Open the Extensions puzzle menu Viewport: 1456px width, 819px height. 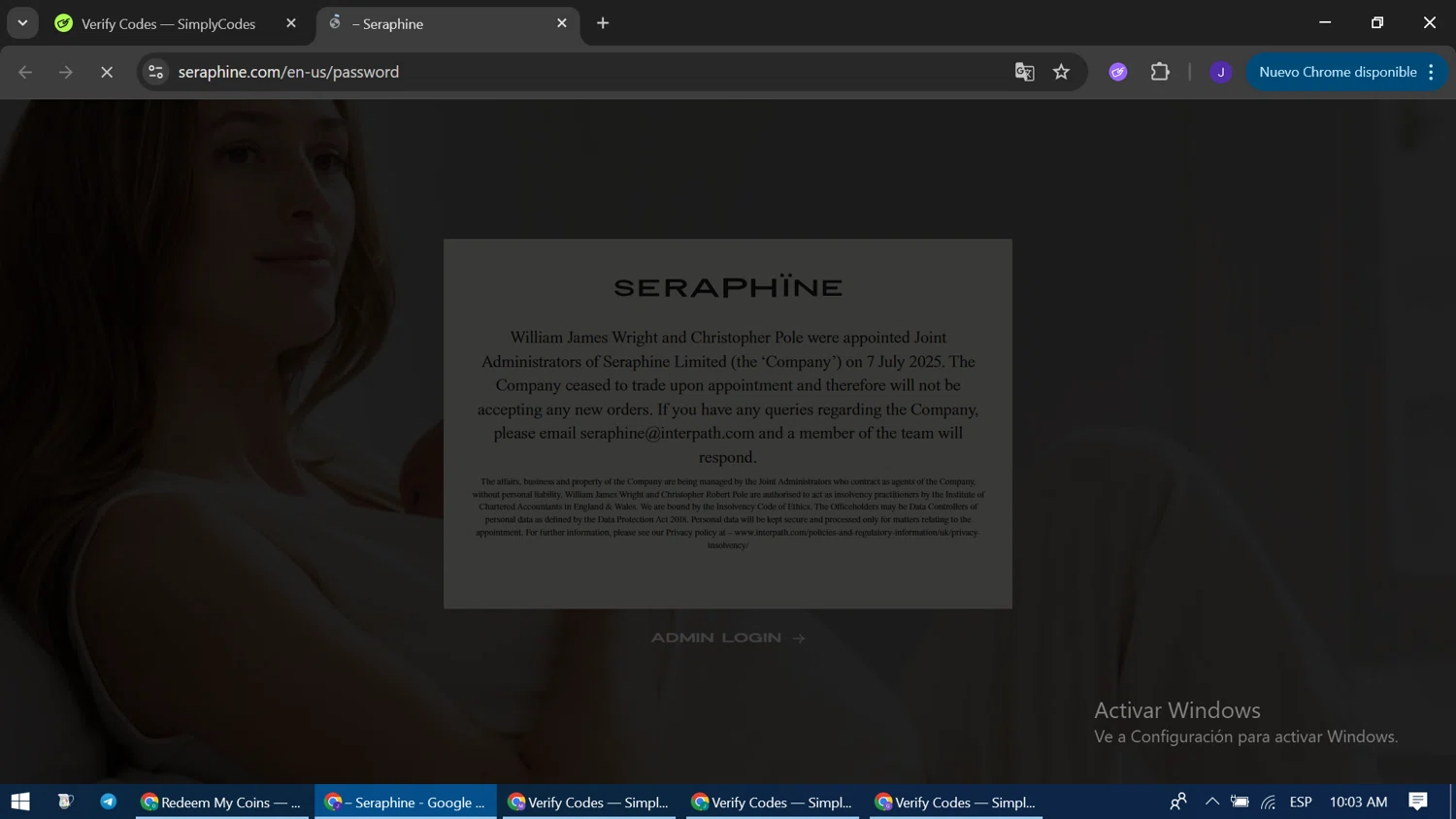1160,72
